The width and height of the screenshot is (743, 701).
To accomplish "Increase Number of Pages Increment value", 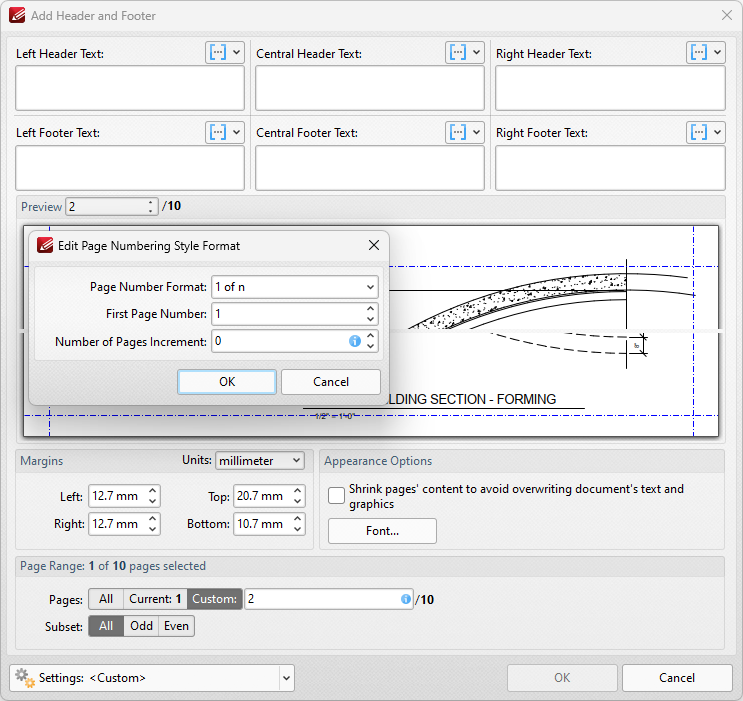I will pos(371,336).
